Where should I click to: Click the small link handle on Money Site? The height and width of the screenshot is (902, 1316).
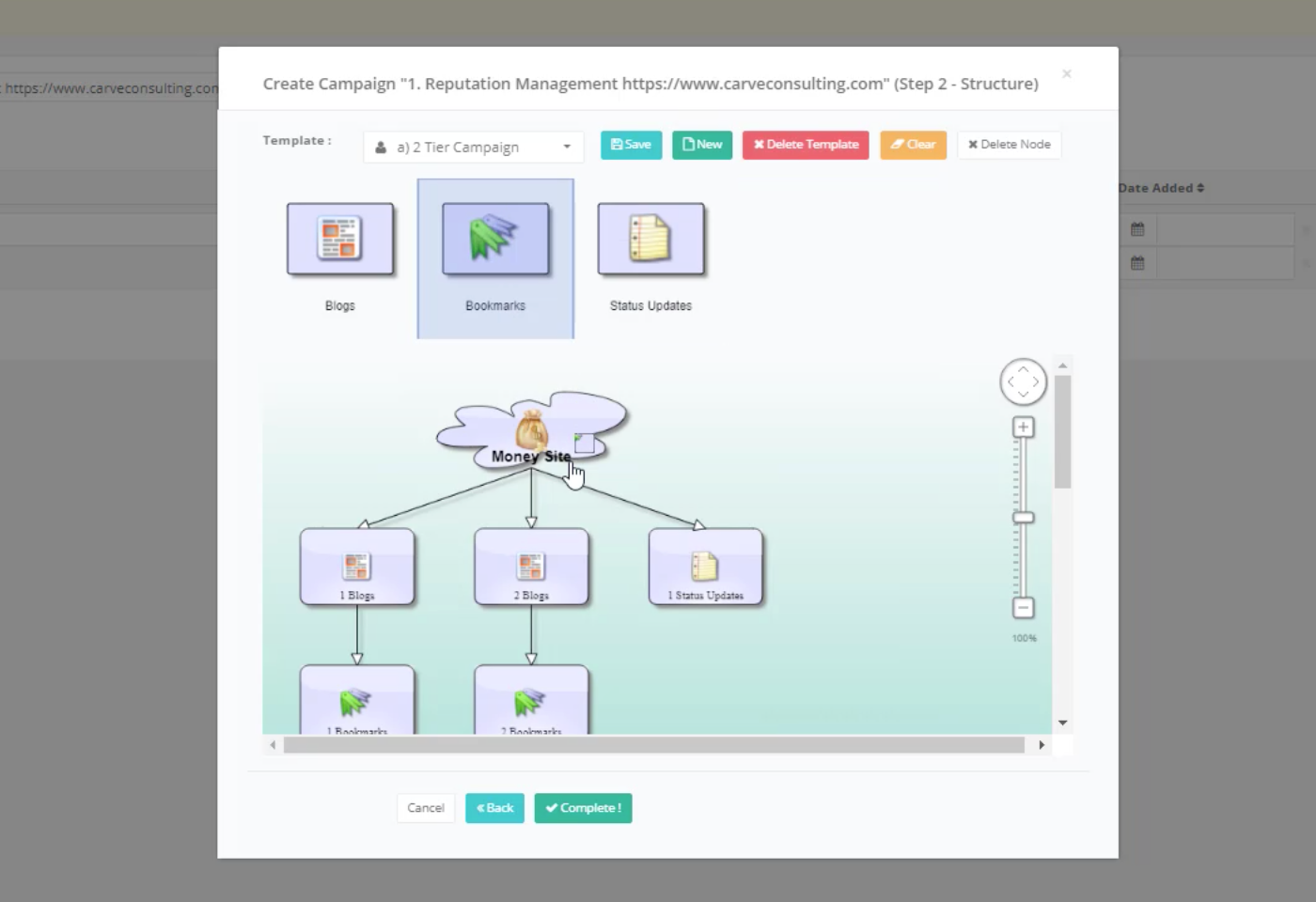[585, 443]
